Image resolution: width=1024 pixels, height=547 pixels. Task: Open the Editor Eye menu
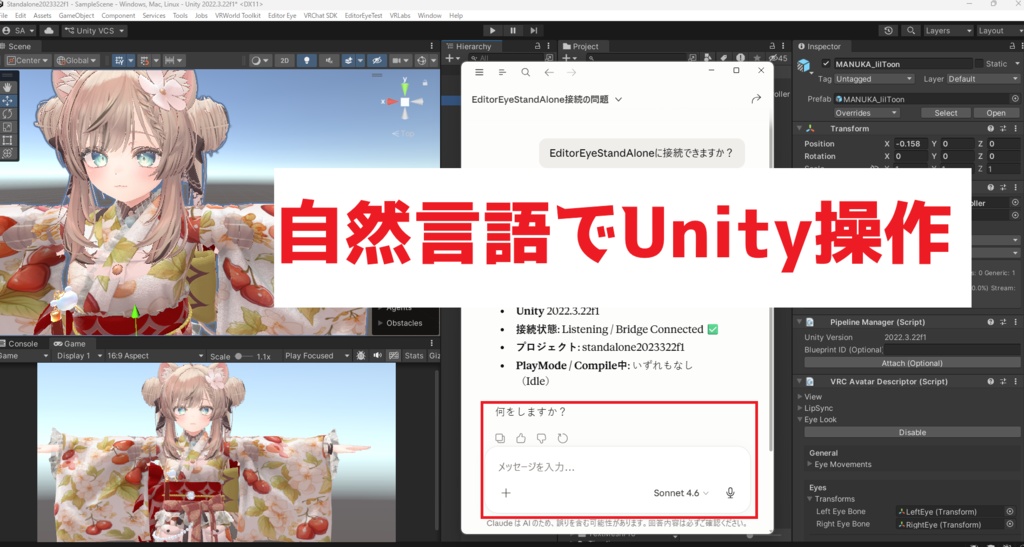[x=282, y=15]
